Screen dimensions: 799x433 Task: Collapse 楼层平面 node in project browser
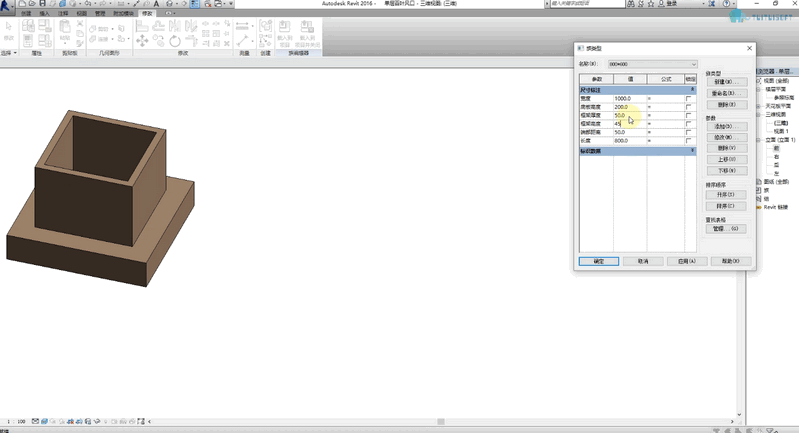(759, 89)
